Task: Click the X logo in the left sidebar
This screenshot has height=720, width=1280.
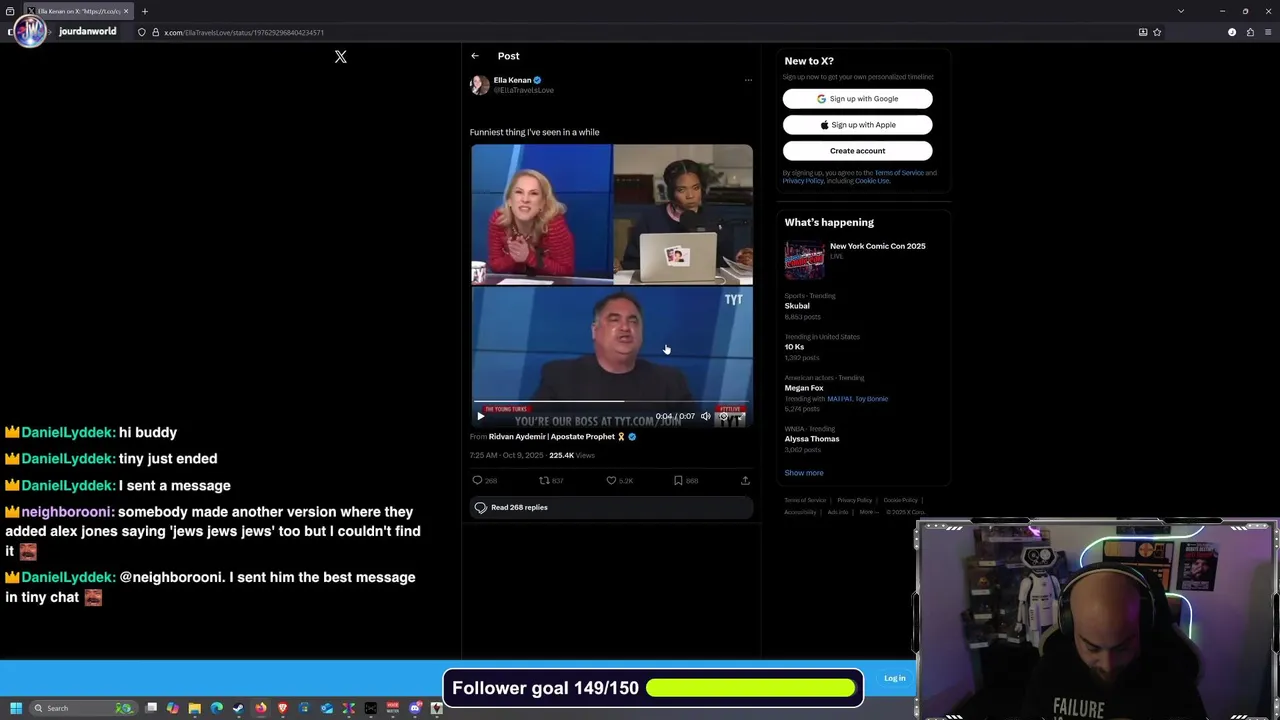Action: click(341, 57)
